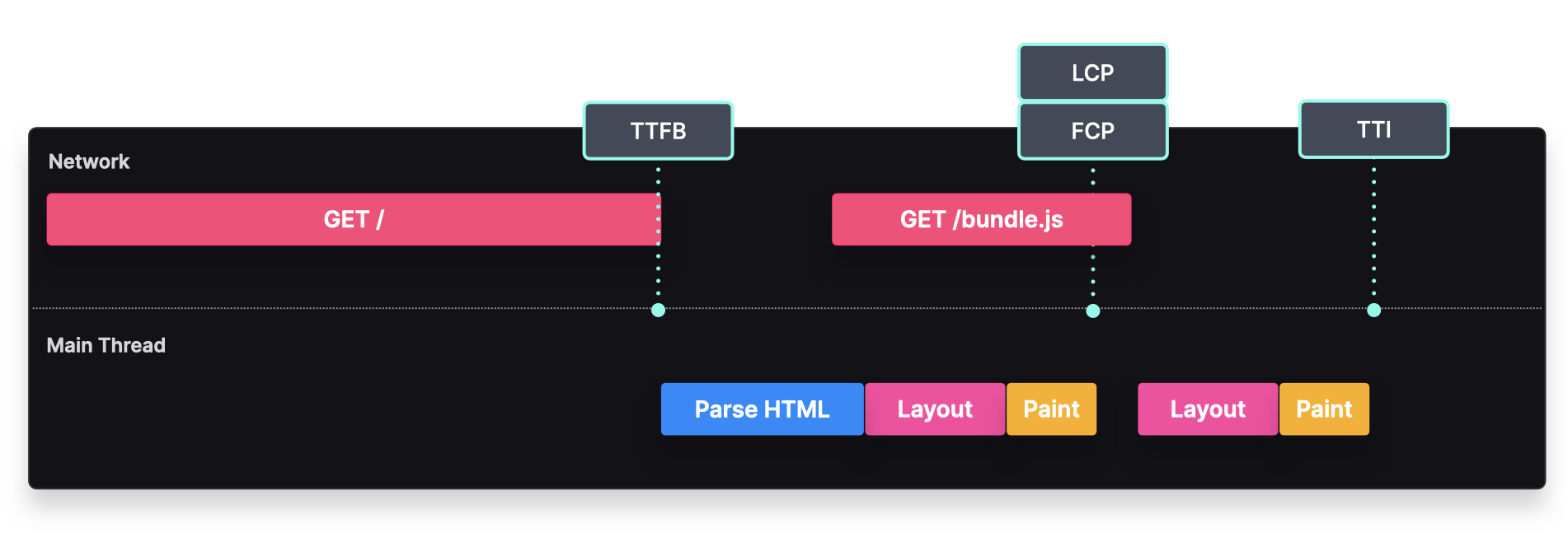Viewport: 1568px width, 533px height.
Task: Click the last Paint block before TTI
Action: coord(1324,409)
